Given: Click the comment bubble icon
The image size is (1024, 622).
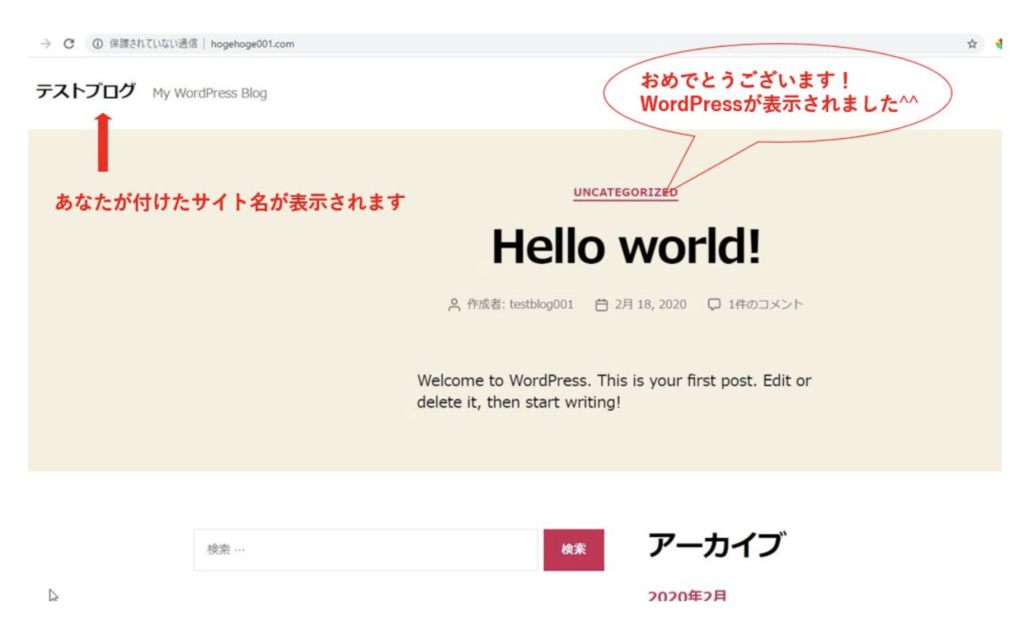Looking at the screenshot, I should click(x=714, y=304).
